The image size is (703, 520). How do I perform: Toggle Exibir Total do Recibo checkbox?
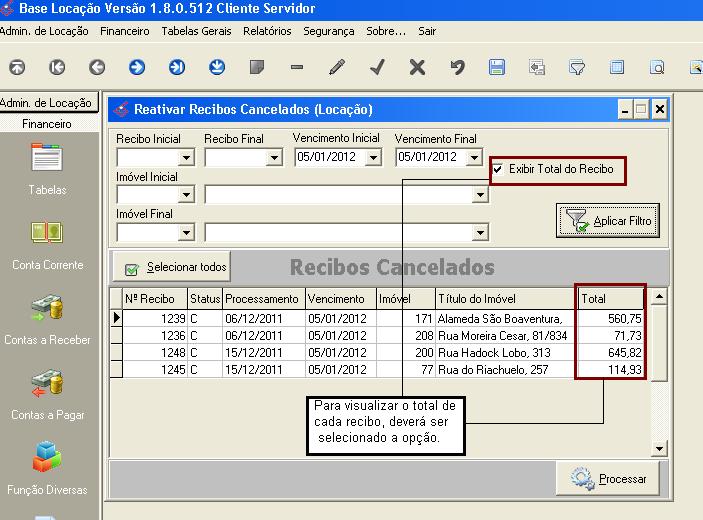coord(498,170)
